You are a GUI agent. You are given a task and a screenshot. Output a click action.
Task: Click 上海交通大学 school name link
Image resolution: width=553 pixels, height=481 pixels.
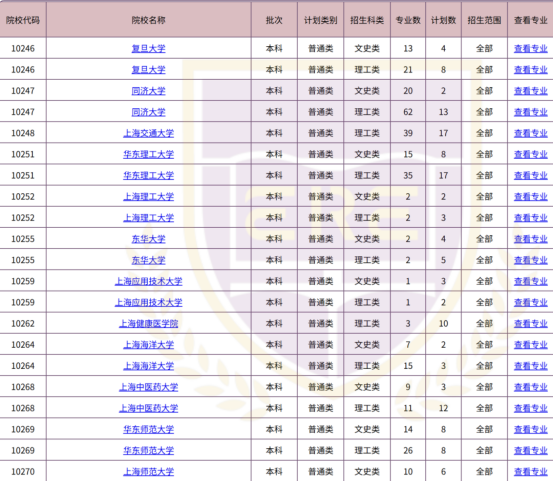click(148, 133)
